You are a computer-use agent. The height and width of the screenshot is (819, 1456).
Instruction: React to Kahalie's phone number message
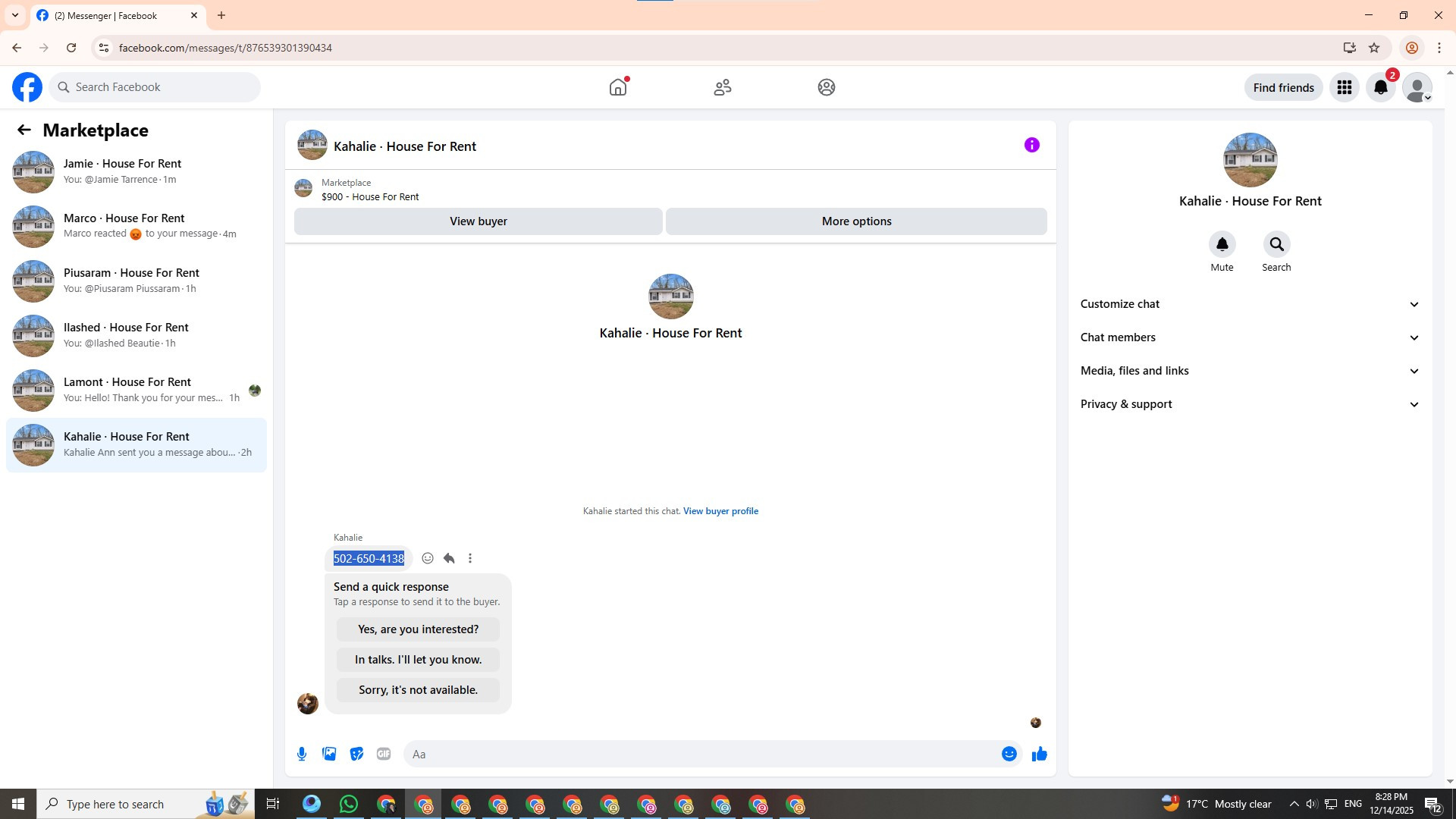428,558
